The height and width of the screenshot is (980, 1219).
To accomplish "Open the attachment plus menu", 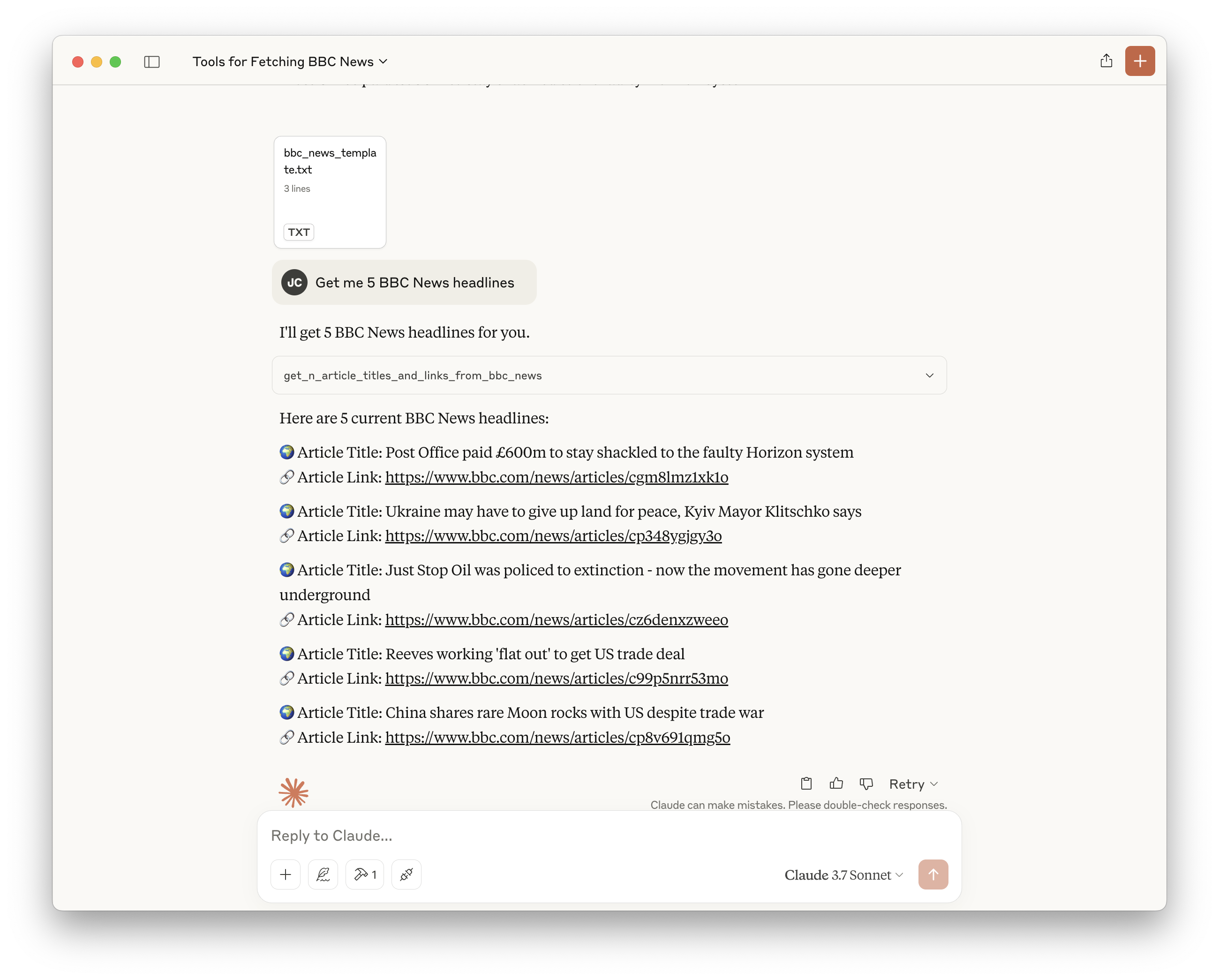I will point(286,874).
